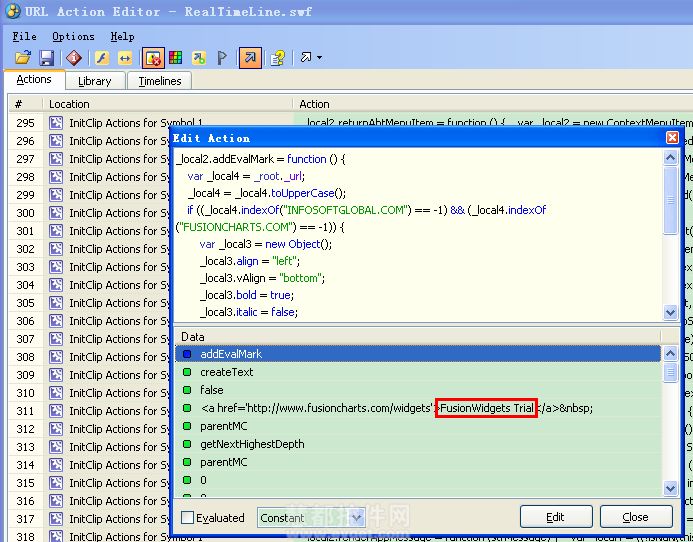Select the fusioncharts.com href data row
The width and height of the screenshot is (693, 542).
pos(417,408)
